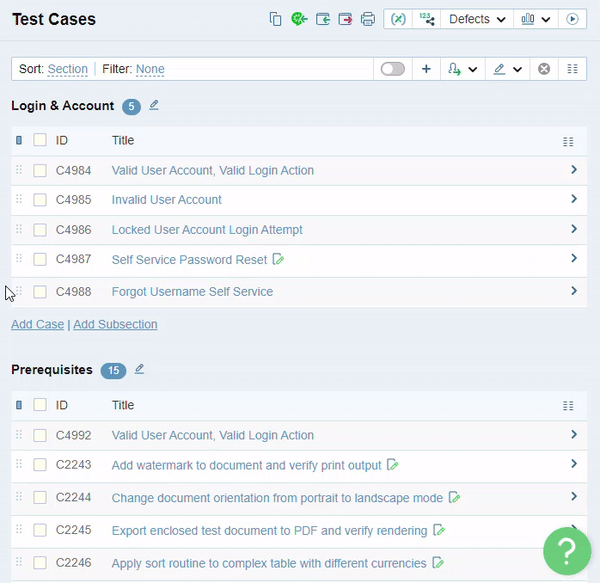Select all Prerequisites cases via header checkbox
The image size is (600, 583).
[40, 406]
